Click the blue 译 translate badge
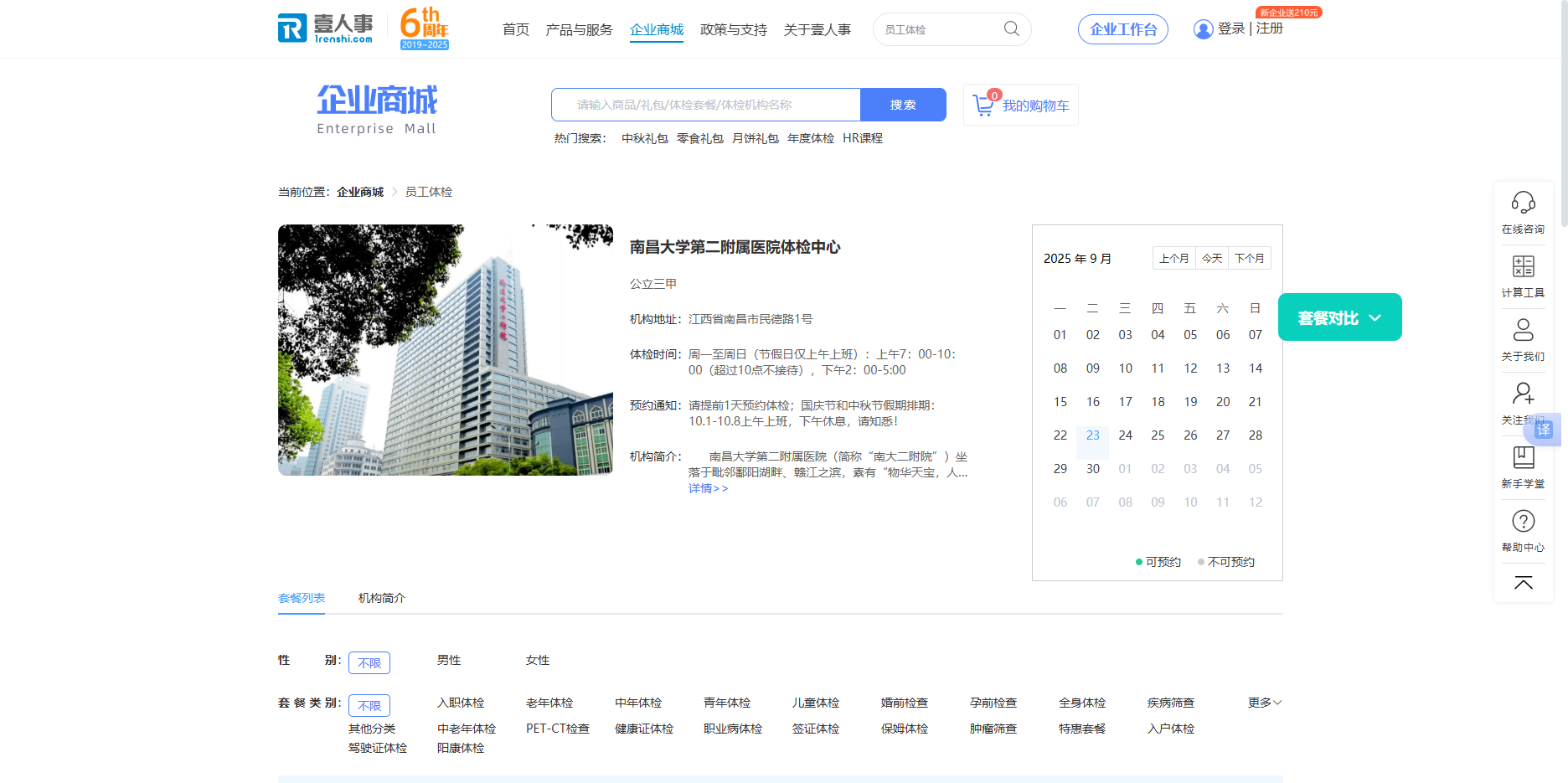This screenshot has width=1568, height=783. coord(1544,430)
